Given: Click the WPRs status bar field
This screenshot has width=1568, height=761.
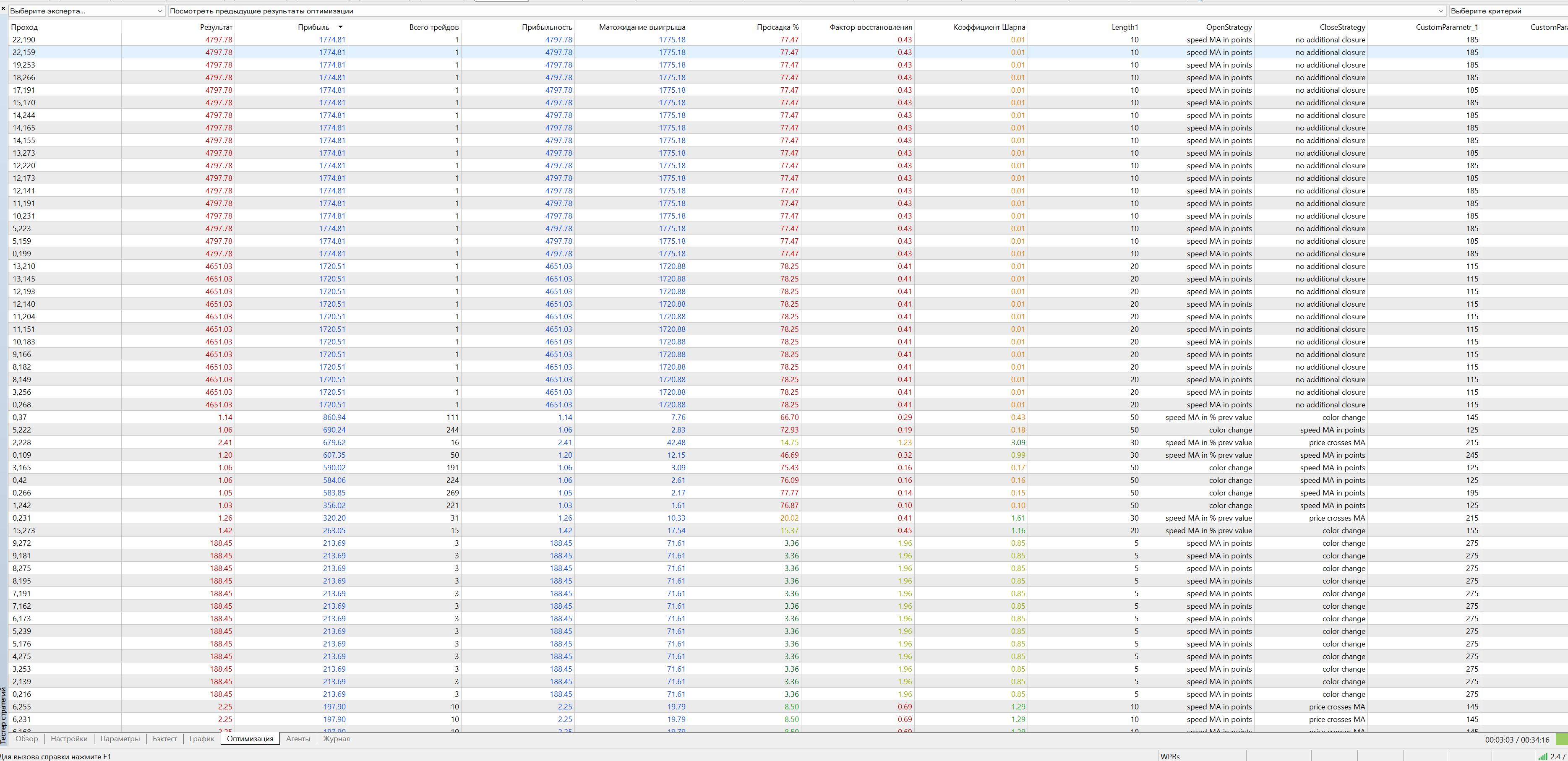Looking at the screenshot, I should (x=1169, y=756).
